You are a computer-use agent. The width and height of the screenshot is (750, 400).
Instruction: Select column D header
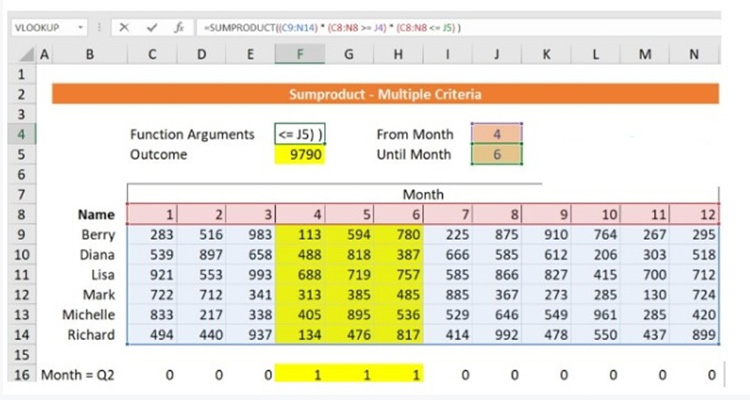pyautogui.click(x=202, y=55)
